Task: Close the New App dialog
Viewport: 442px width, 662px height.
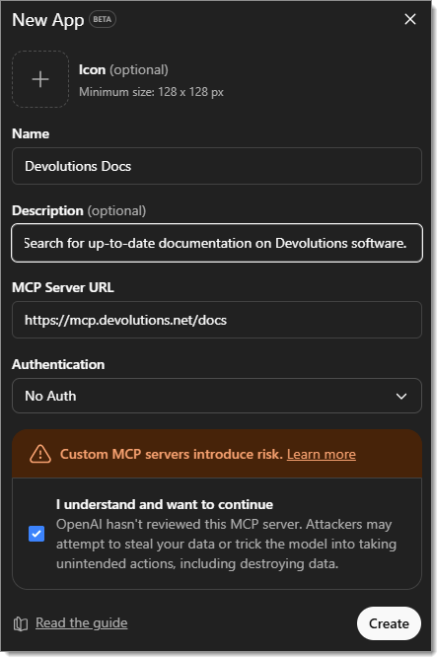Action: tap(410, 19)
